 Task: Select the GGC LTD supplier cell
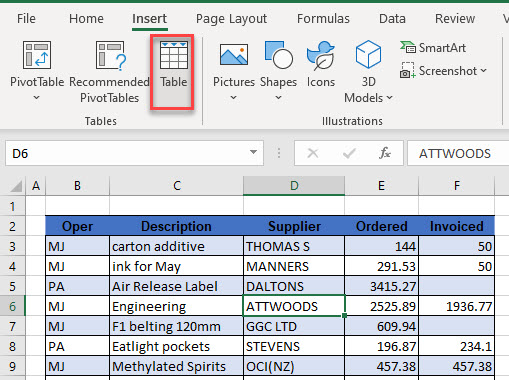pyautogui.click(x=294, y=326)
